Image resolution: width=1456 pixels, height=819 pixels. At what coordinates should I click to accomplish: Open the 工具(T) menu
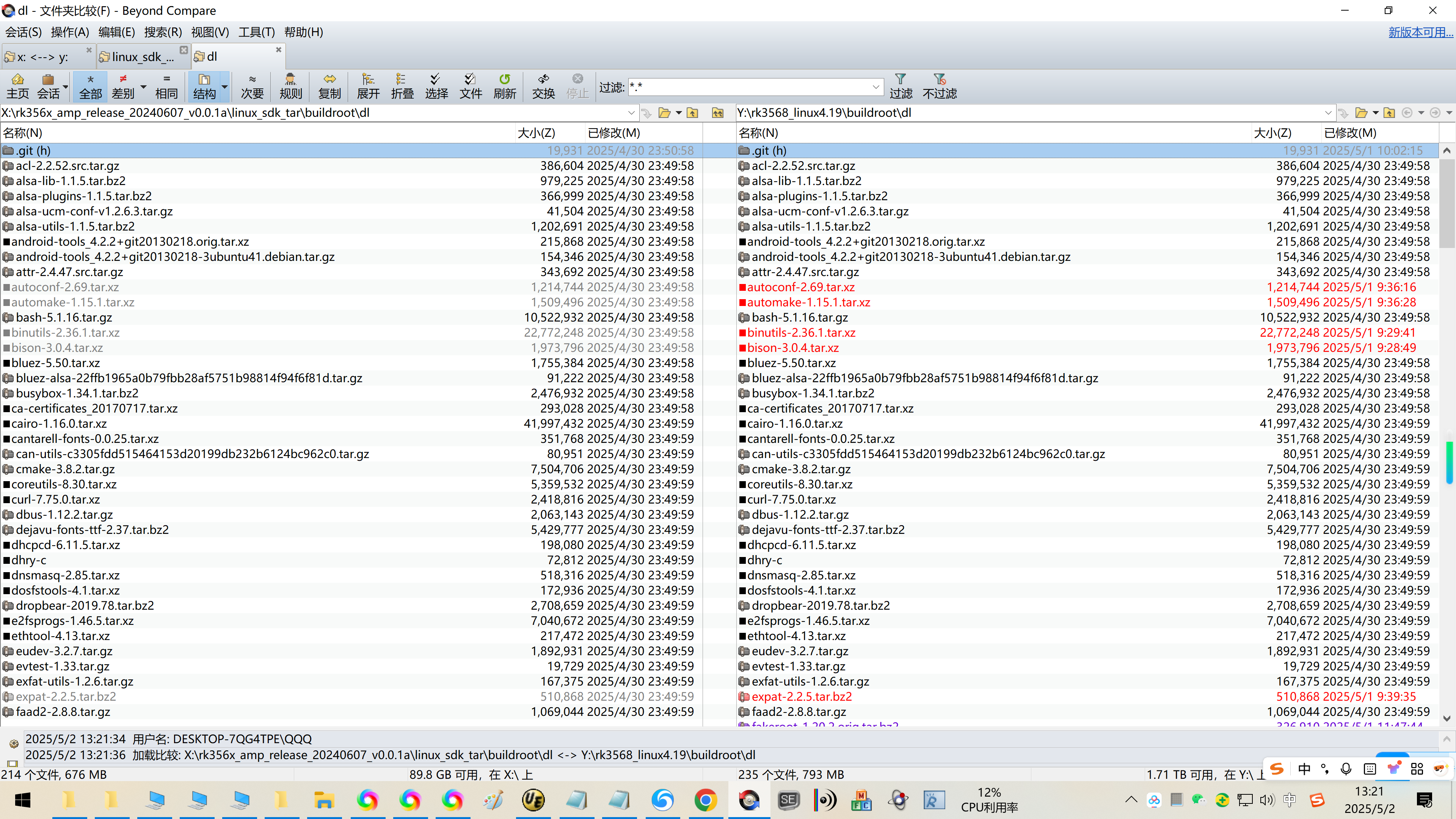pos(256,32)
